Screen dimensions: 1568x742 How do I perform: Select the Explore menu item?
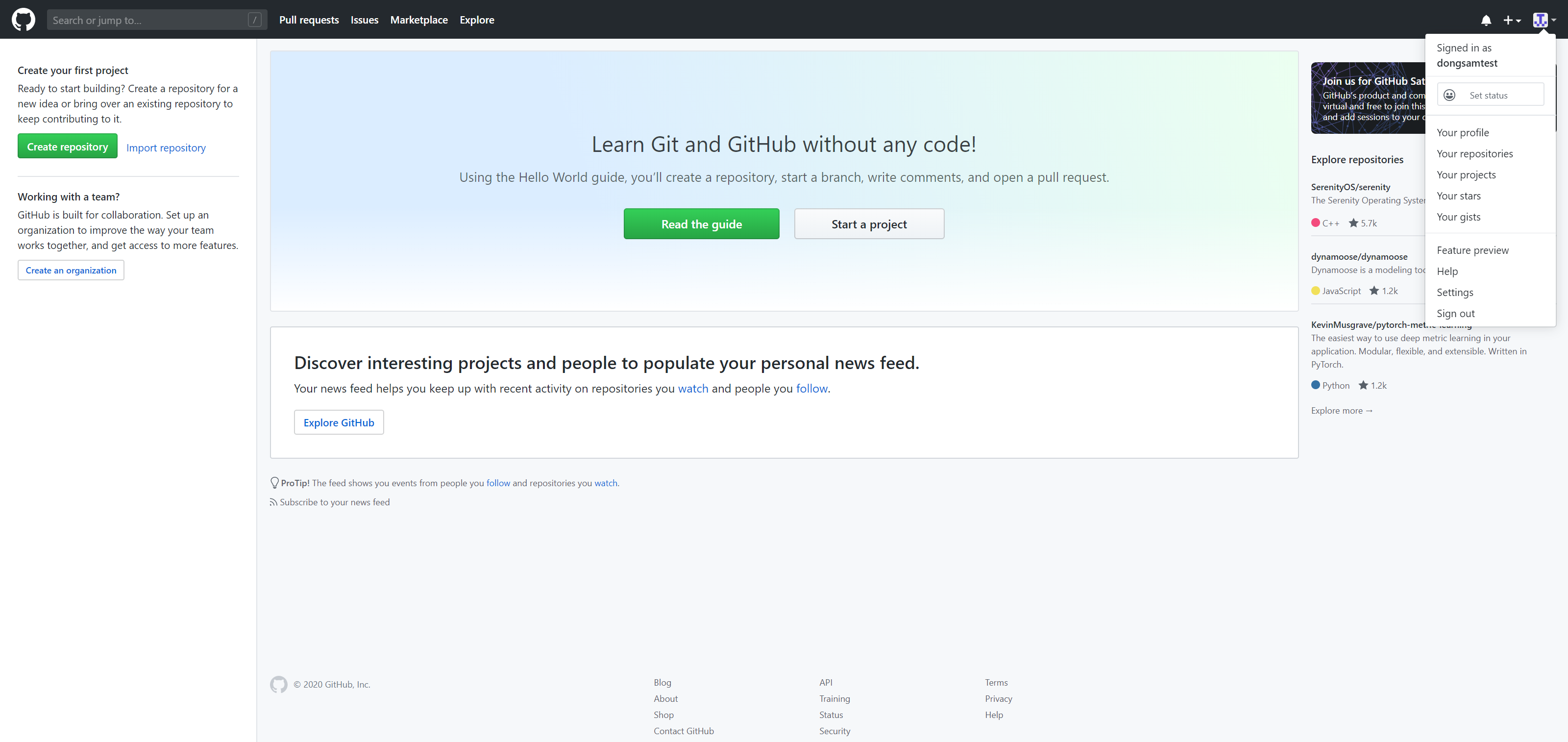476,19
